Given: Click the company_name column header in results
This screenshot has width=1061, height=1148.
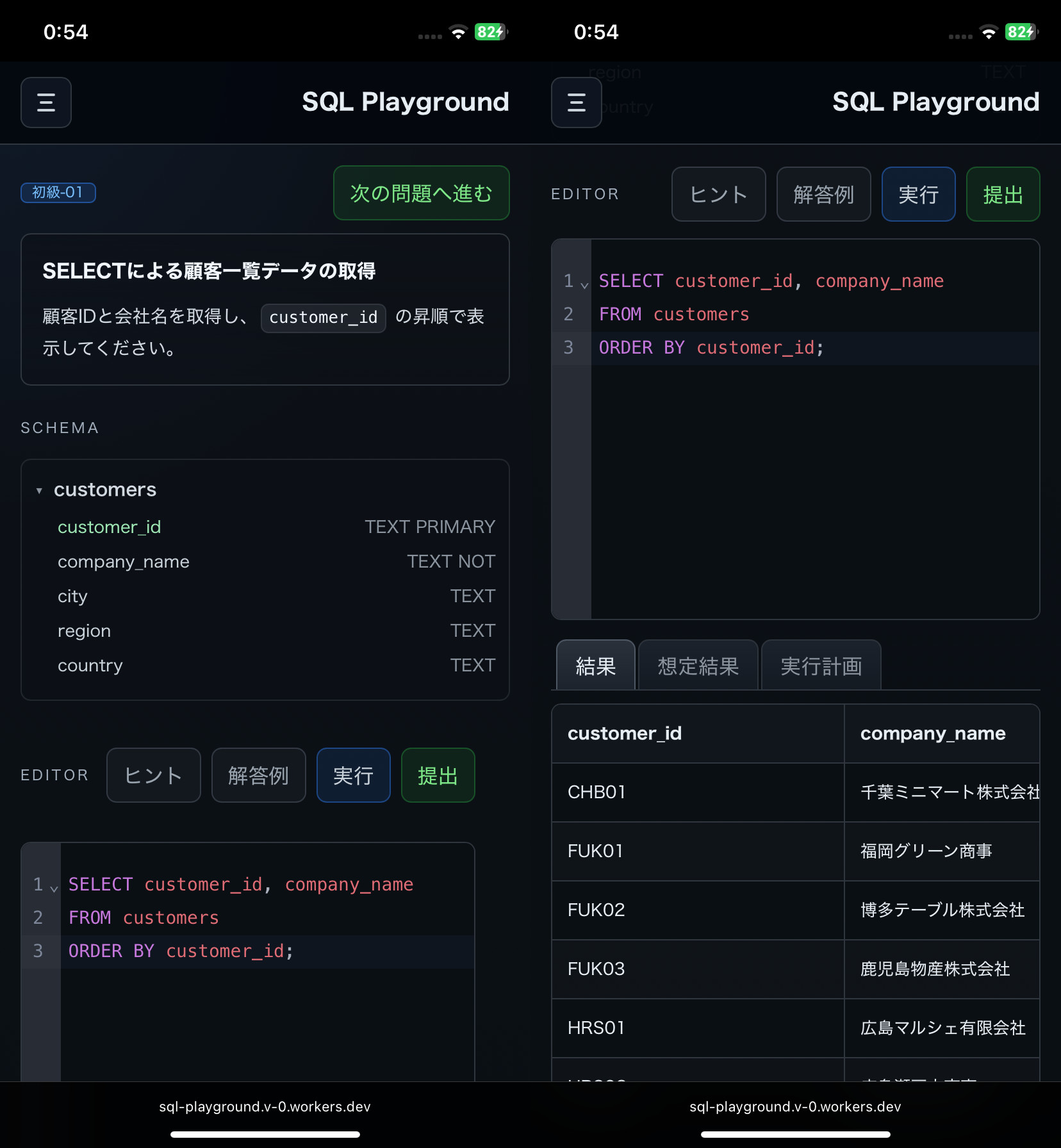Looking at the screenshot, I should tap(942, 734).
